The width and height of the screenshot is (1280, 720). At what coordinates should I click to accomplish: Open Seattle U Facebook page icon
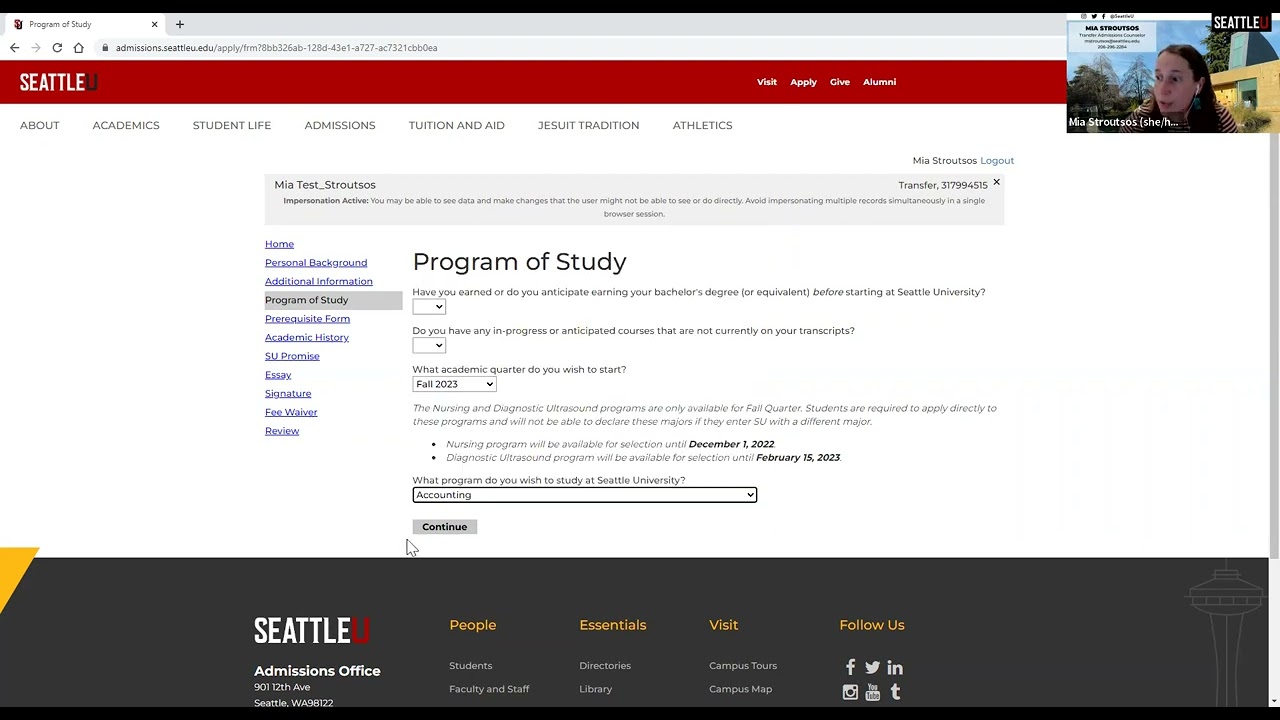850,667
